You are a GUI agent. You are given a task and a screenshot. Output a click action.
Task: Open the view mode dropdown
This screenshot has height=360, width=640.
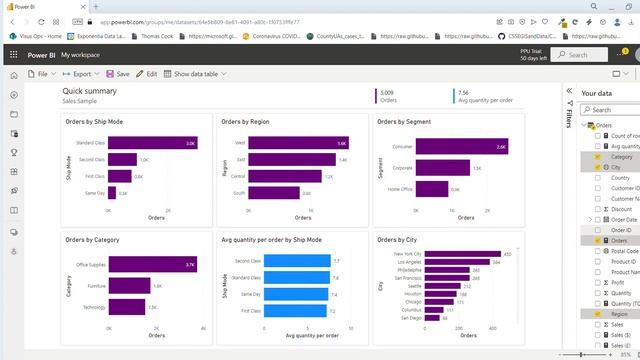tap(620, 74)
